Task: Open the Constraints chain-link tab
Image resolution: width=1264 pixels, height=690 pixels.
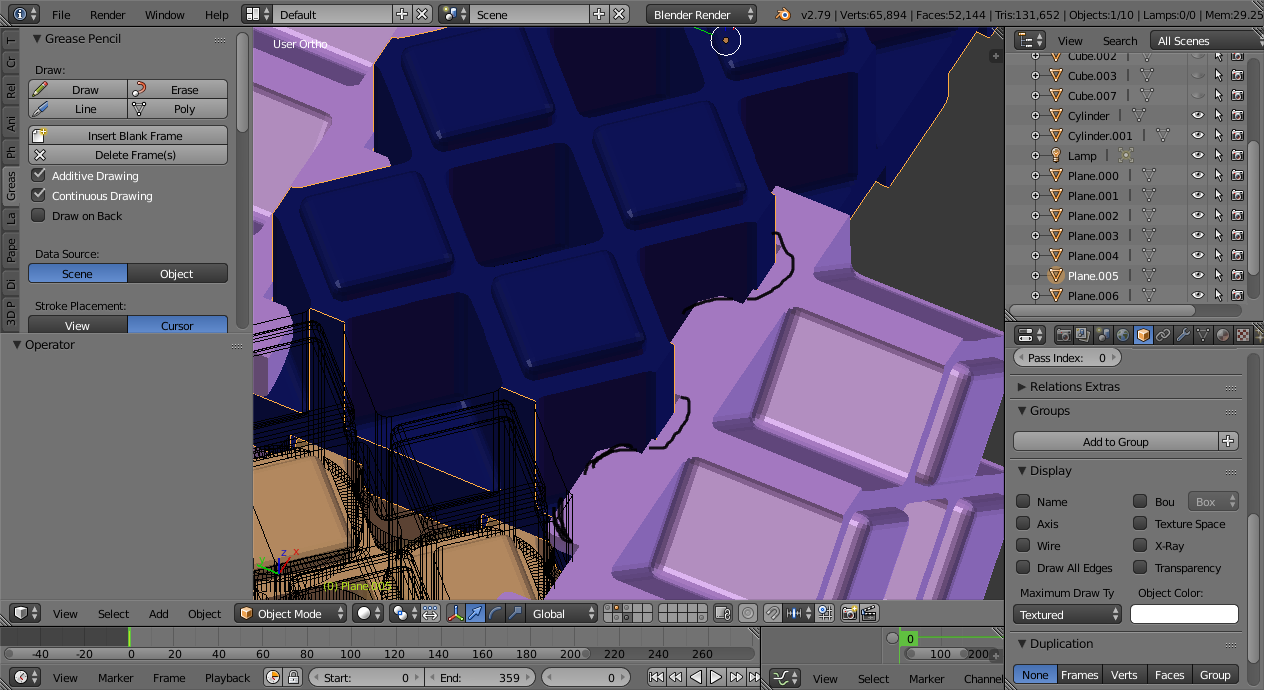Action: tap(1163, 336)
